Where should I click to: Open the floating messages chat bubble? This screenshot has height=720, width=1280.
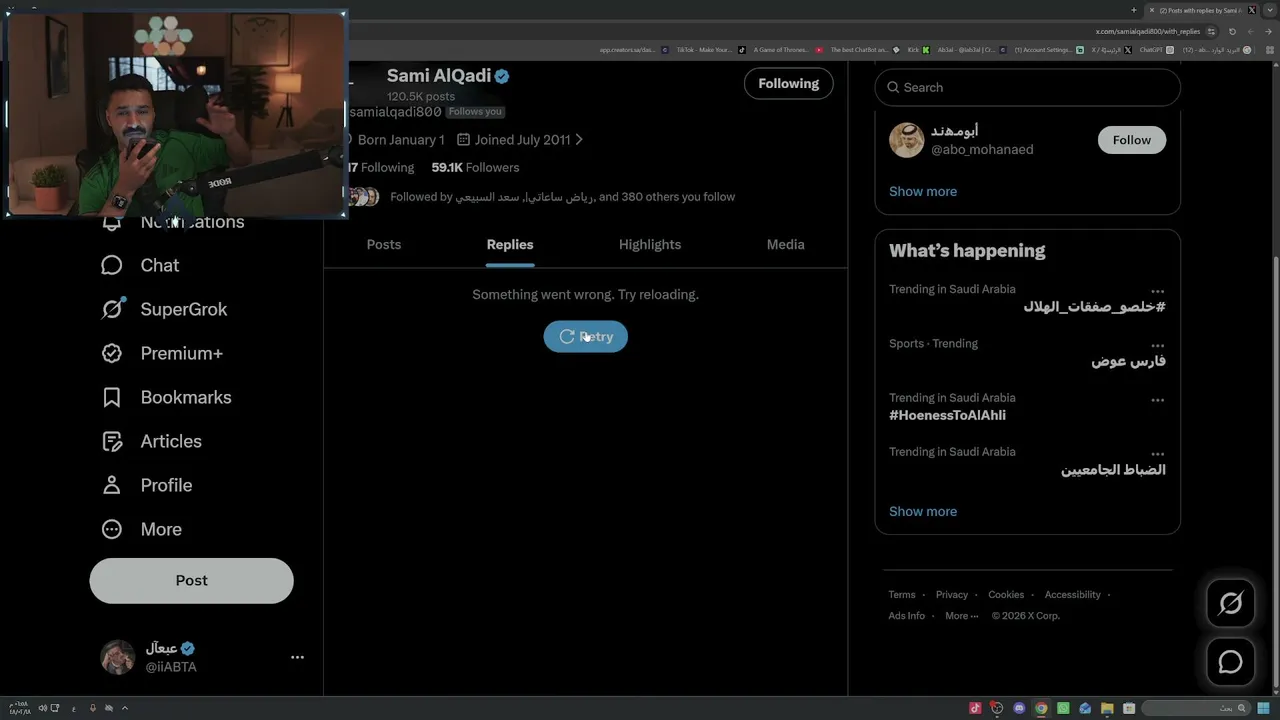(x=1230, y=662)
